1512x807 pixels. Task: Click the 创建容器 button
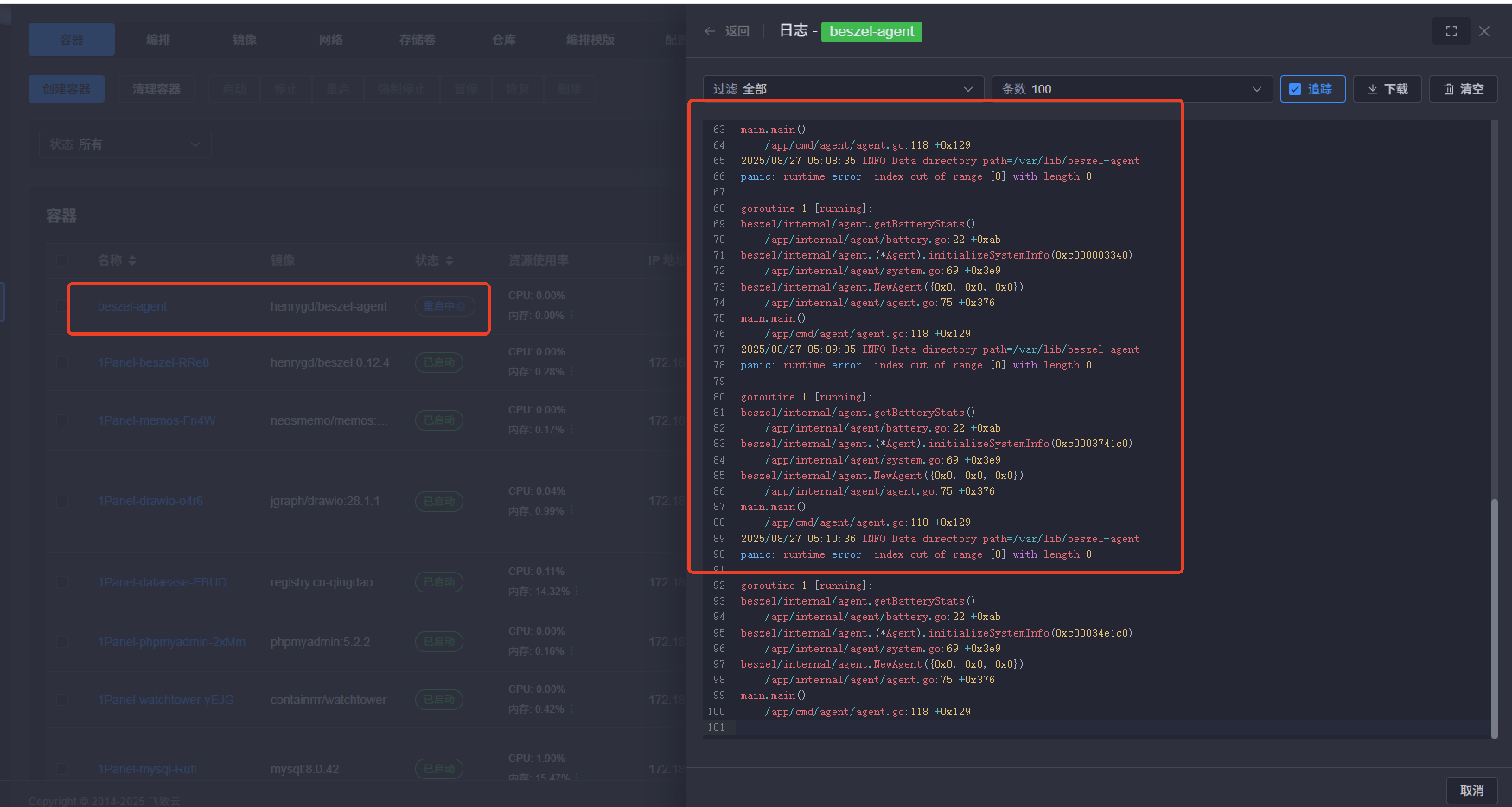(x=67, y=89)
